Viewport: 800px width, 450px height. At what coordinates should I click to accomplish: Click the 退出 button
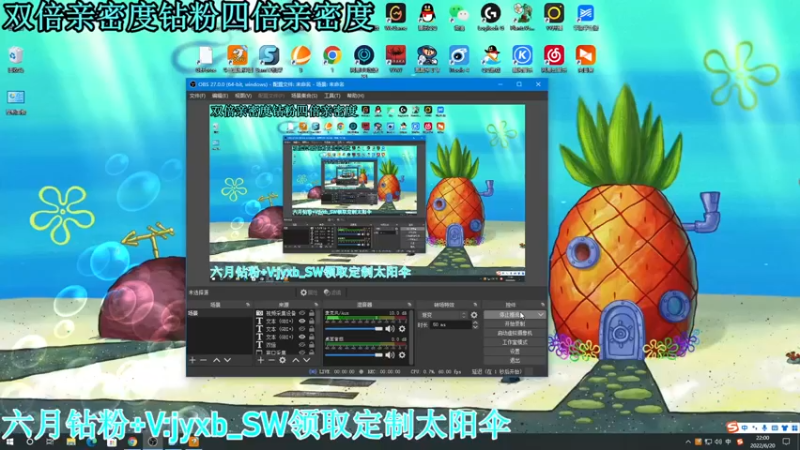514,361
